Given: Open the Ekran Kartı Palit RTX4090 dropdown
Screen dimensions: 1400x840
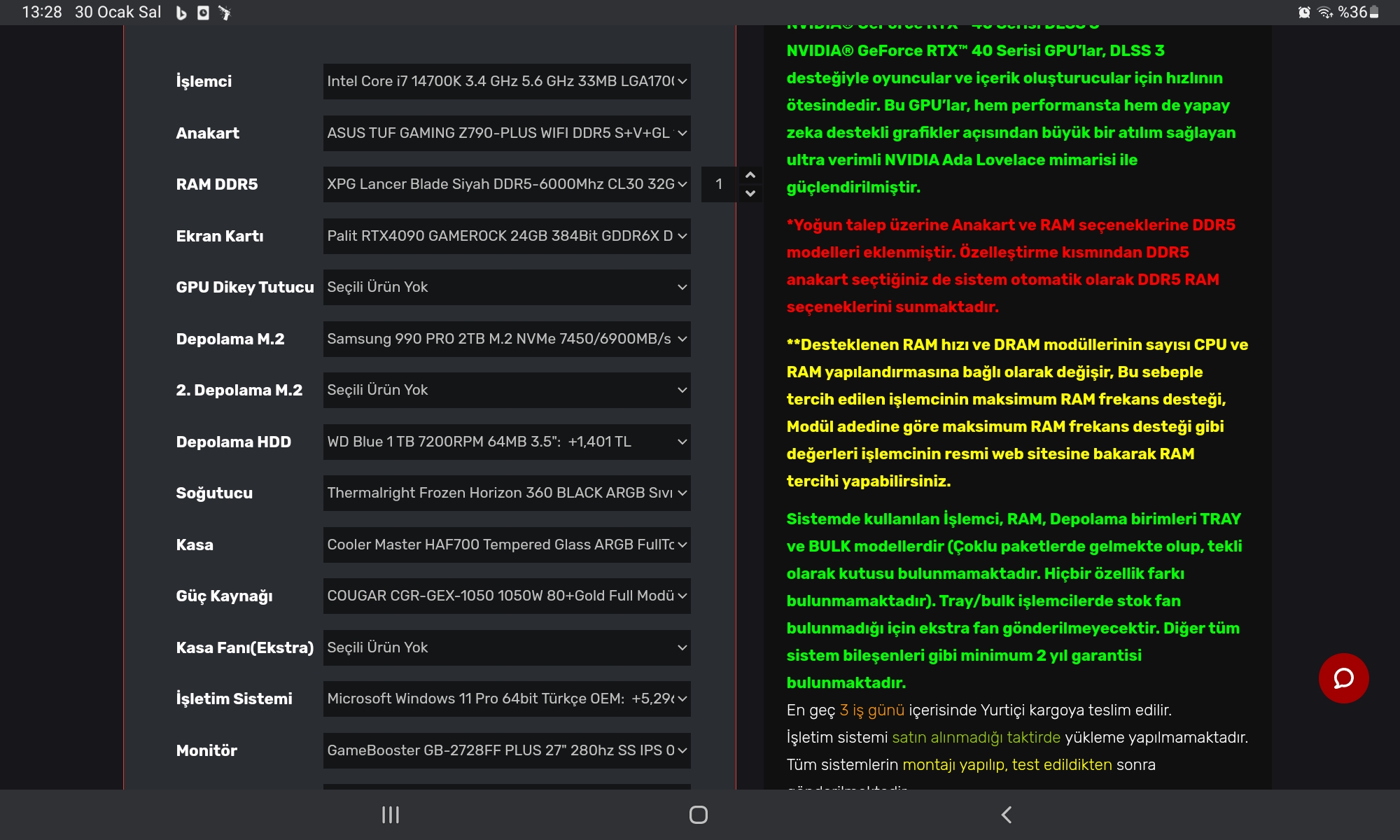Looking at the screenshot, I should point(507,236).
